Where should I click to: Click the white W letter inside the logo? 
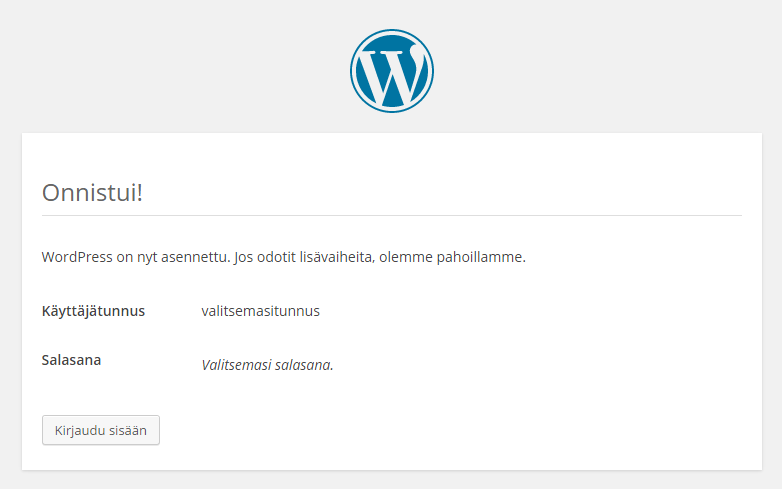coord(392,75)
